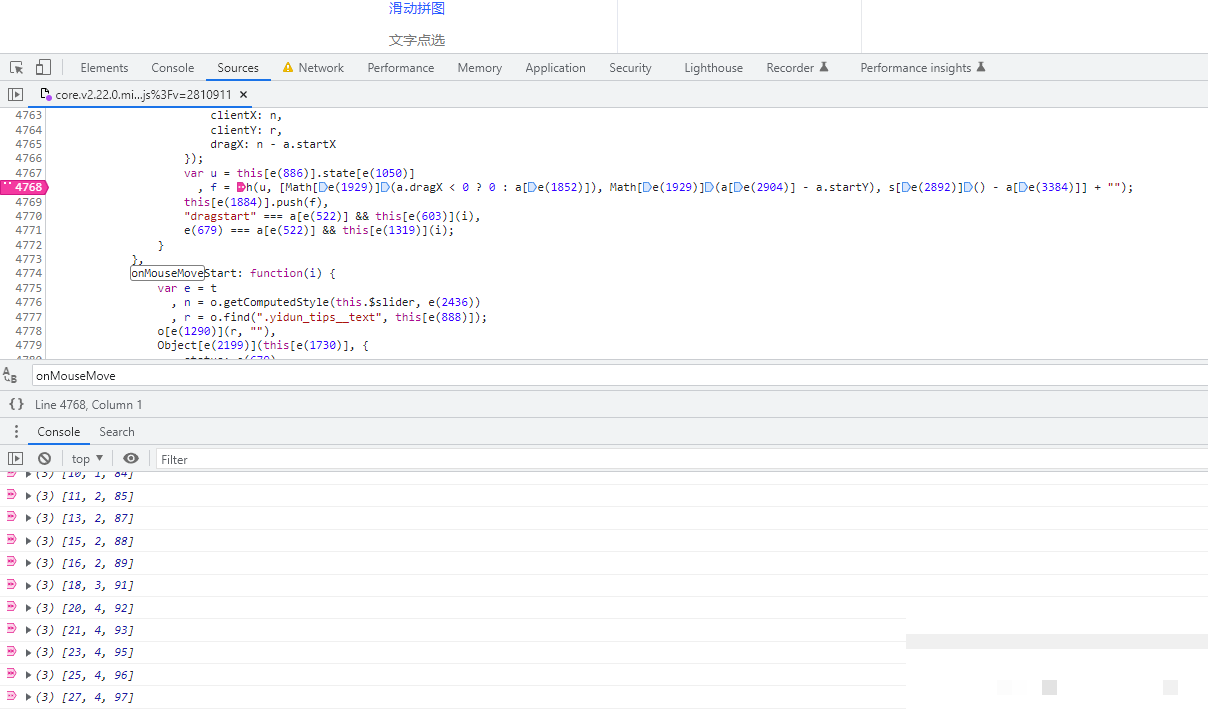Switch to the Search drawer tab
The height and width of the screenshot is (710, 1208).
116,432
